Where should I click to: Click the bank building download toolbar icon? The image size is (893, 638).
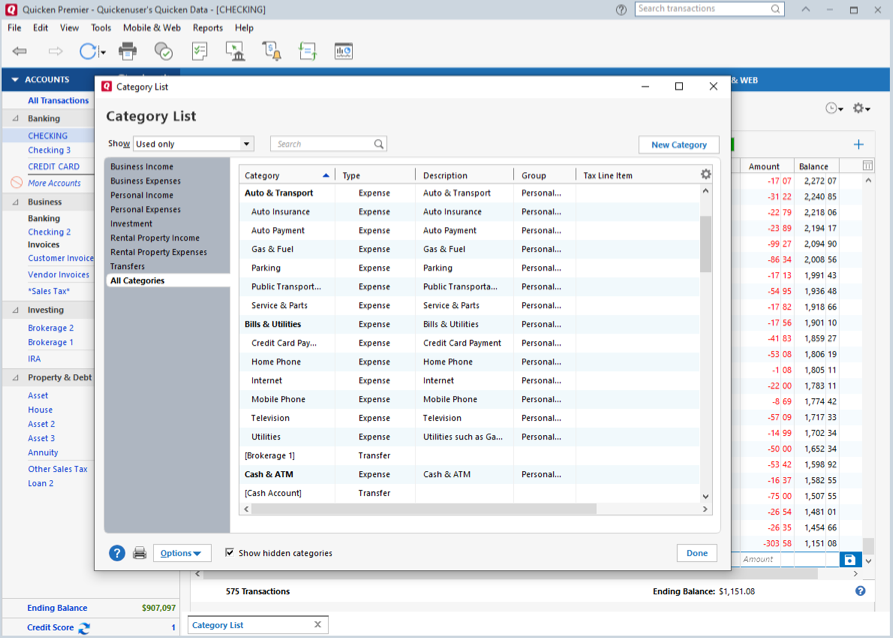pos(235,51)
